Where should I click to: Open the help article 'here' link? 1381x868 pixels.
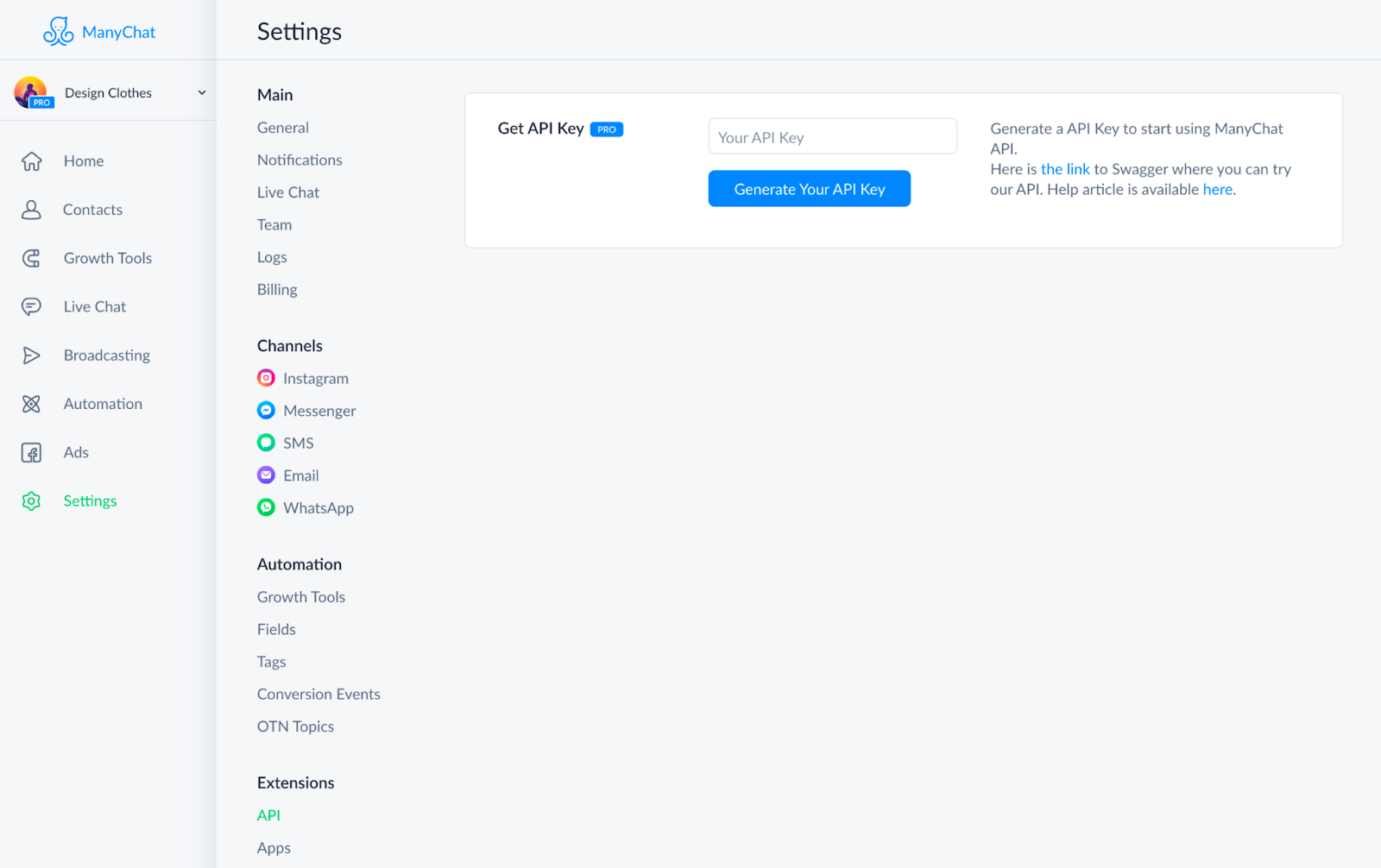(x=1218, y=189)
